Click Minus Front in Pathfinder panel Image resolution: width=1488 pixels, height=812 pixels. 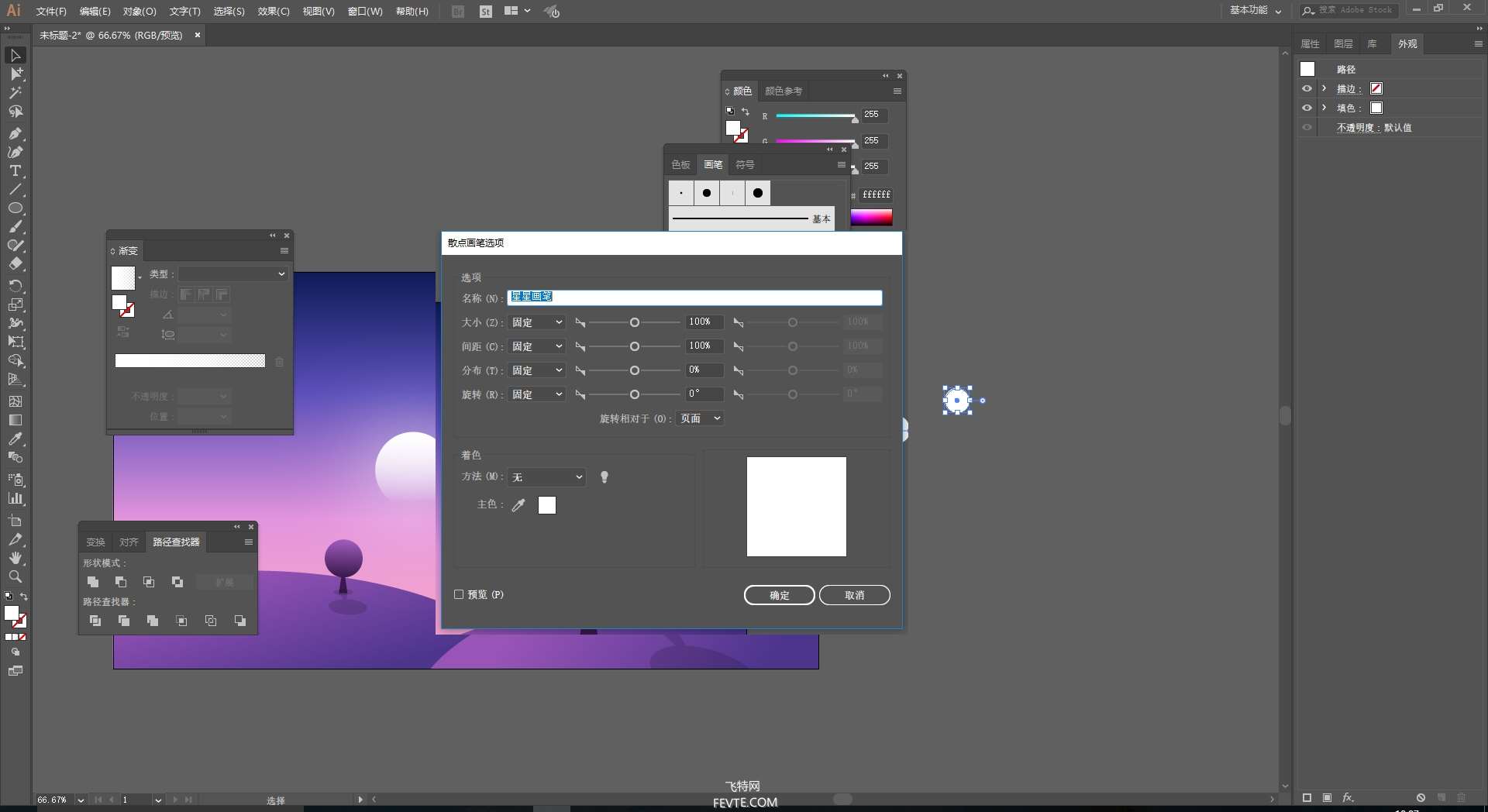[x=121, y=582]
